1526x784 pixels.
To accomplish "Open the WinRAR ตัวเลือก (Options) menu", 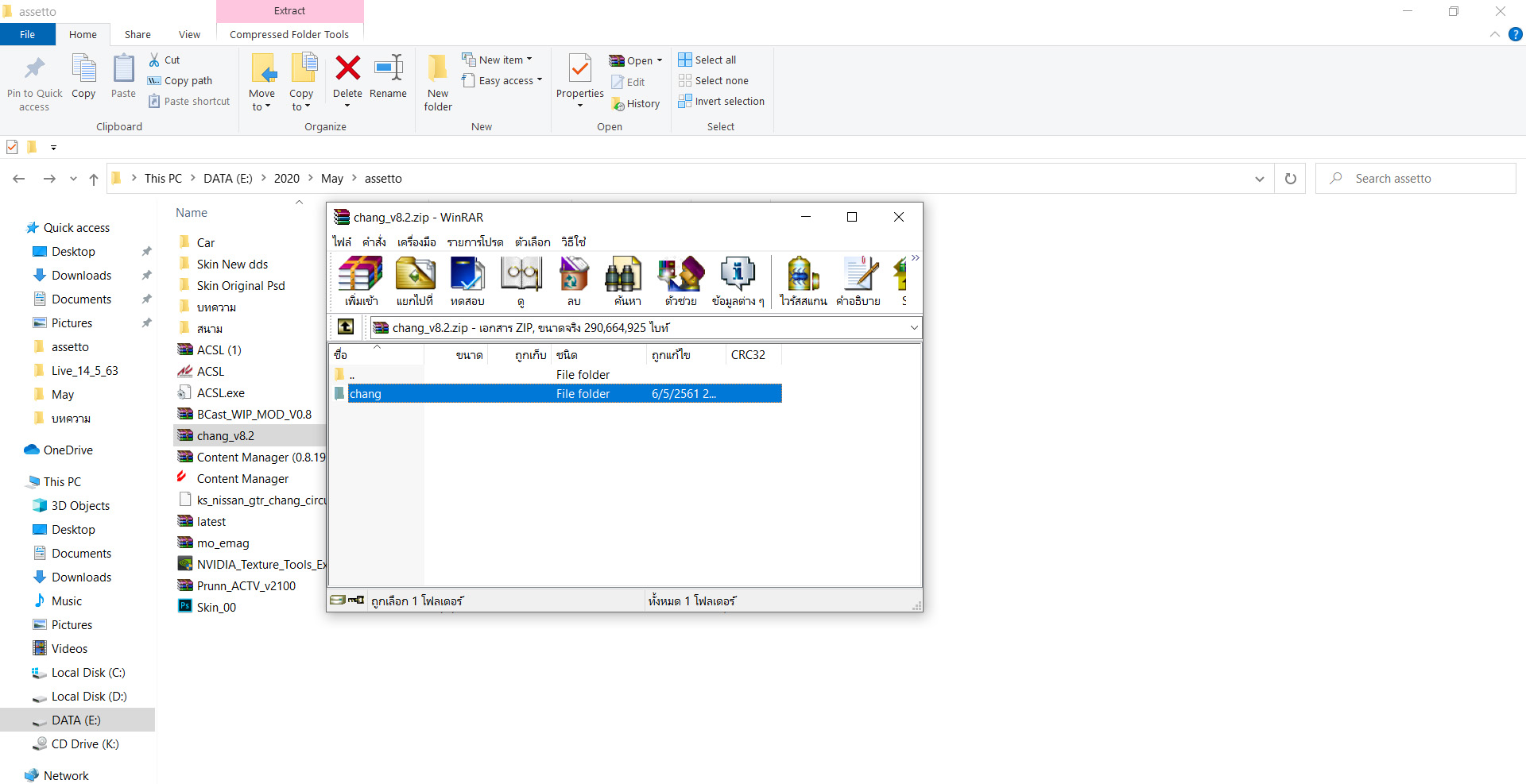I will click(x=532, y=241).
